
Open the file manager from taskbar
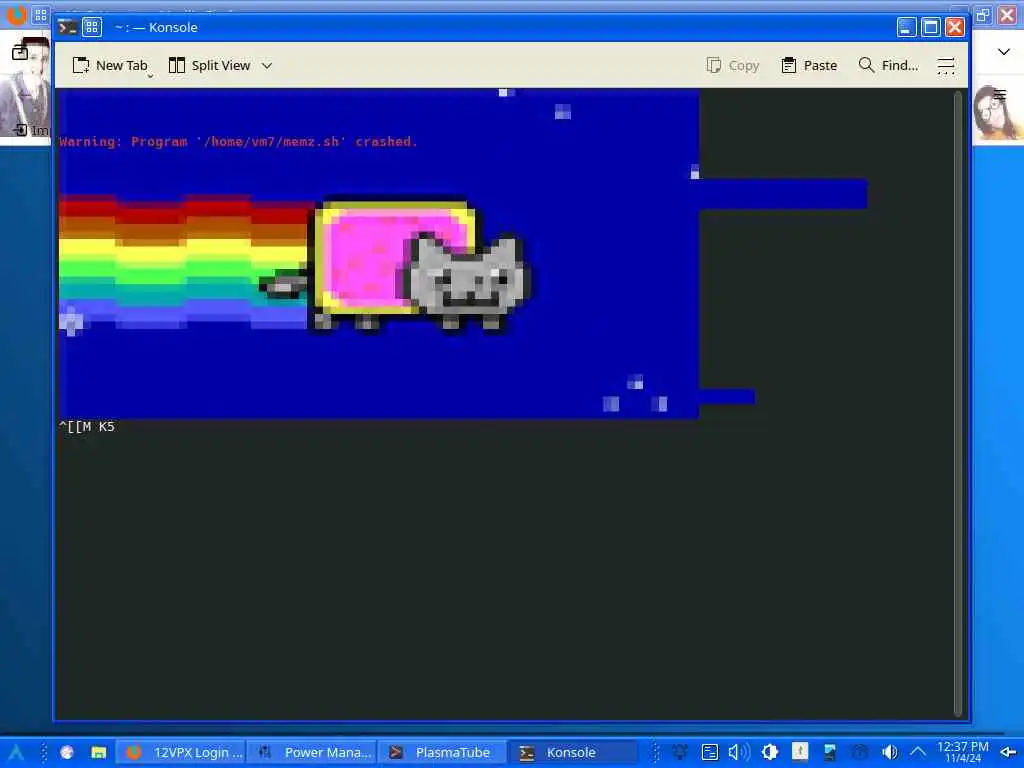pos(99,752)
